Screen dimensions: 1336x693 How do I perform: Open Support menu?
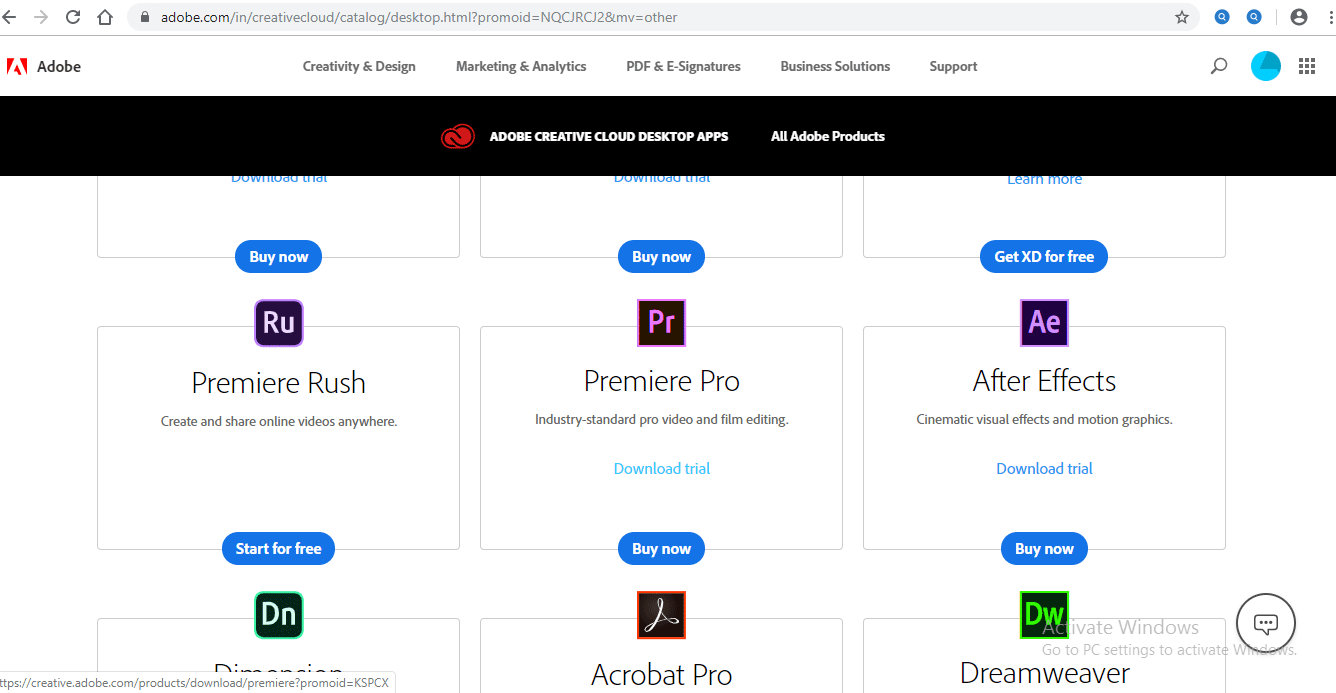(953, 67)
